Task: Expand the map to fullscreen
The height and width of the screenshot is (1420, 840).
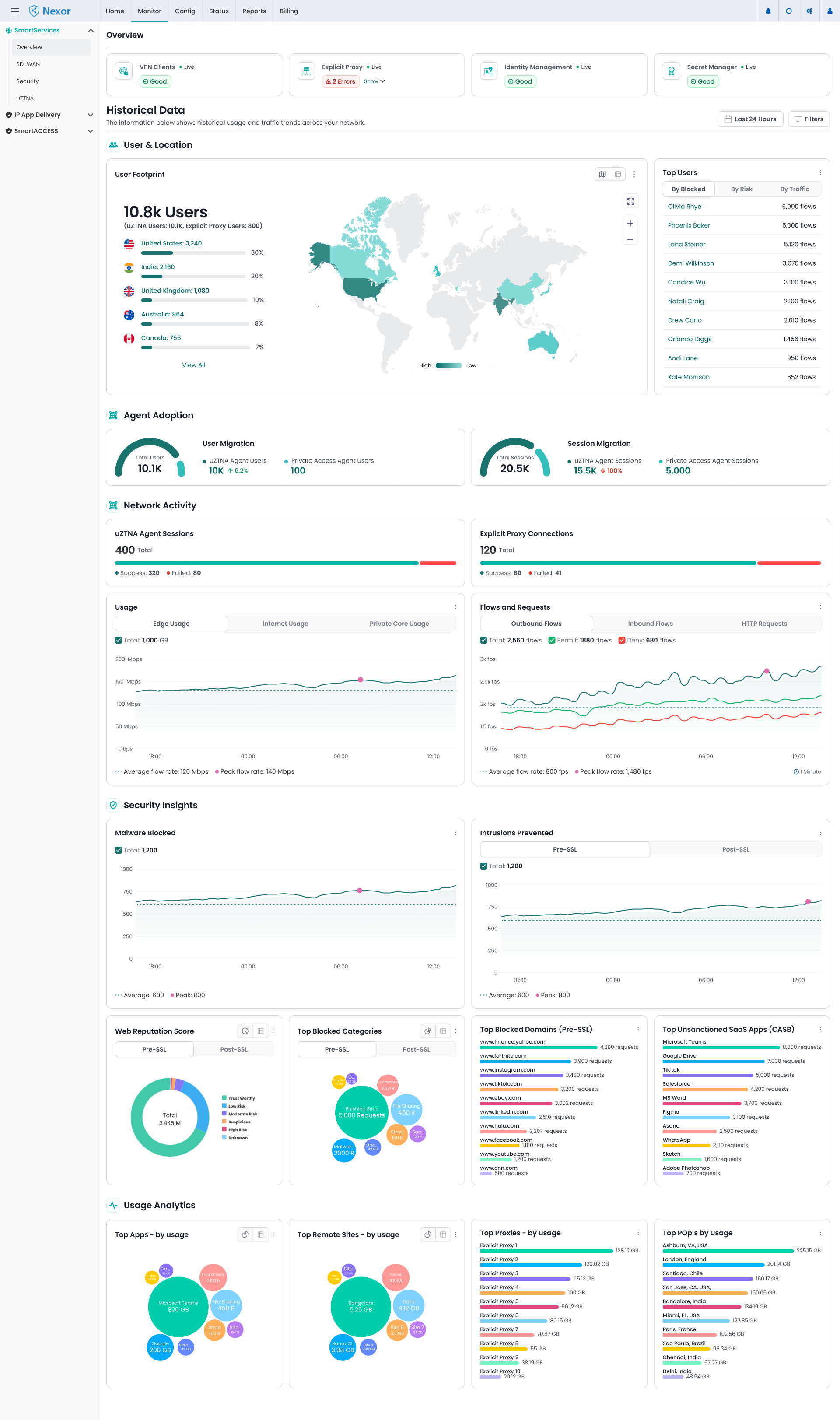Action: click(630, 202)
